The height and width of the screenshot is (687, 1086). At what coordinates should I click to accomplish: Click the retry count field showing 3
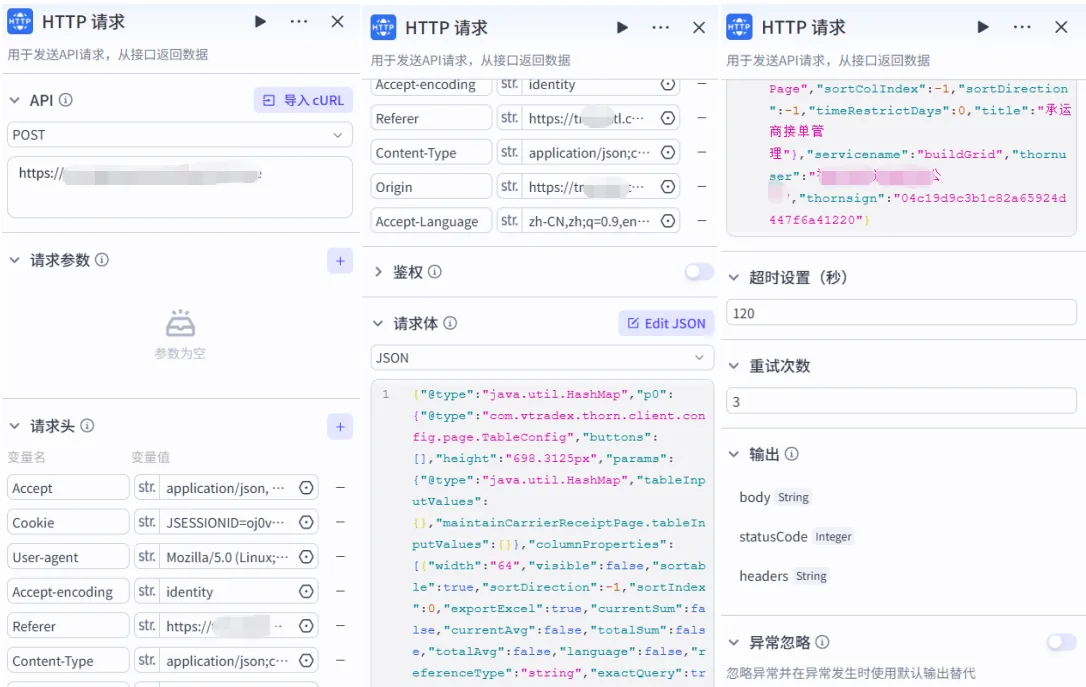click(x=901, y=401)
